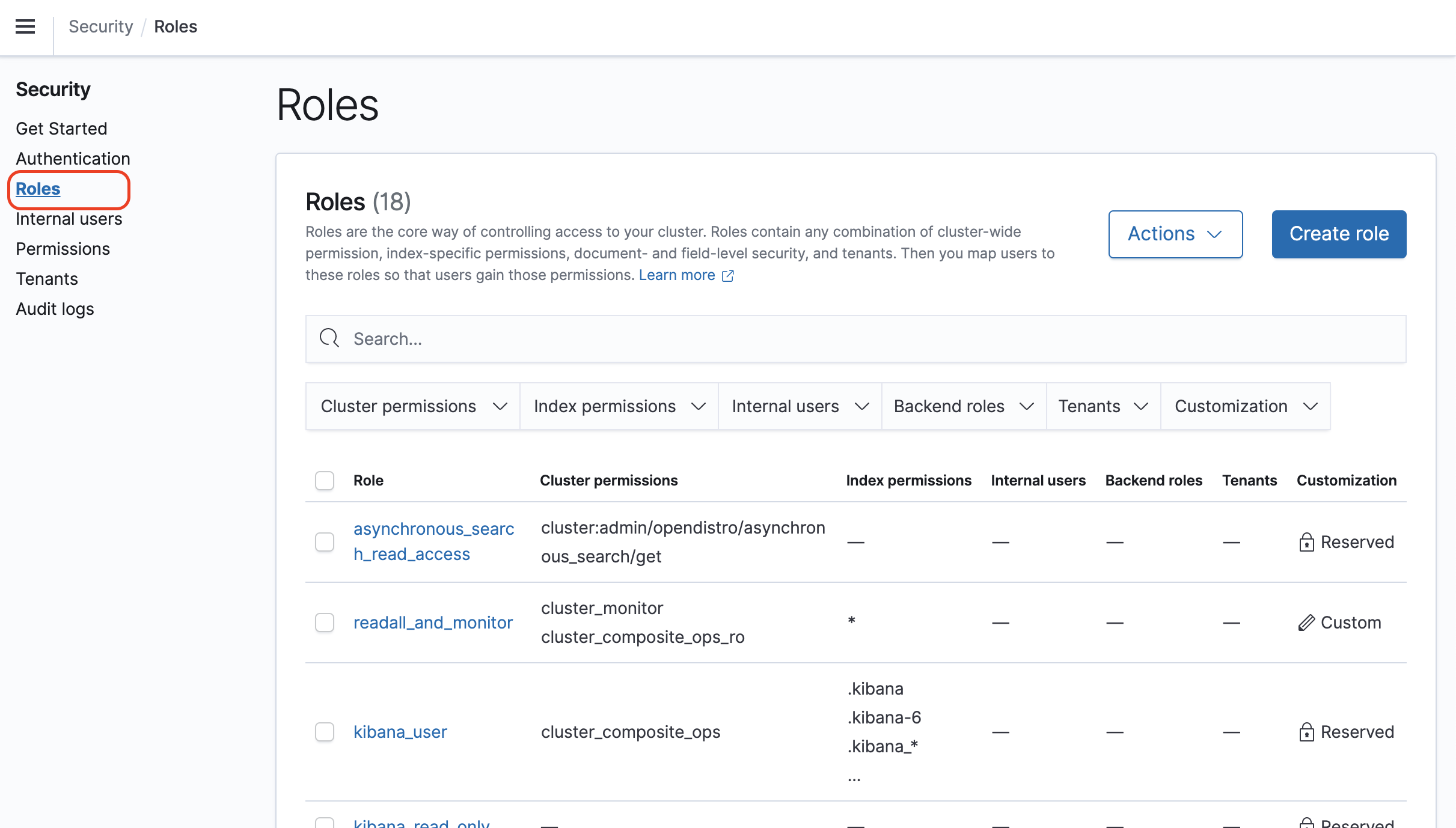Tick asynchronous_search_read_access role checkbox
The image size is (1456, 828).
pos(325,542)
